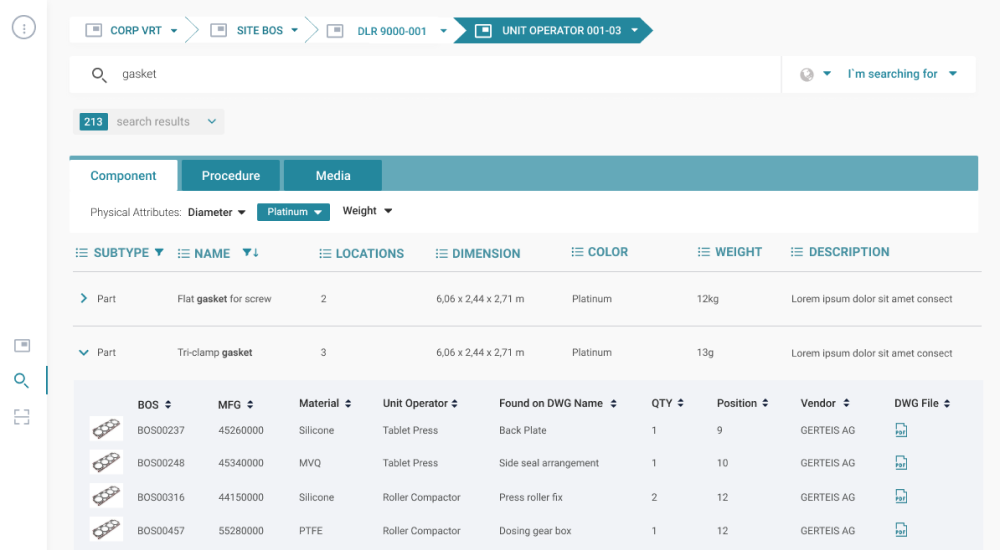Open the Platinum filter dropdown
Screen dimensions: 1000x550
click(293, 212)
